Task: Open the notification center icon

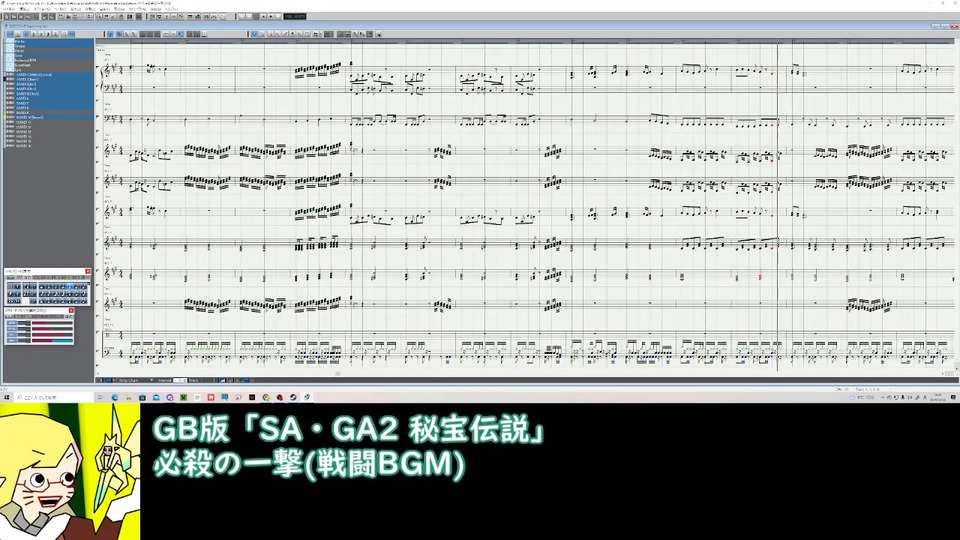Action: click(x=953, y=397)
